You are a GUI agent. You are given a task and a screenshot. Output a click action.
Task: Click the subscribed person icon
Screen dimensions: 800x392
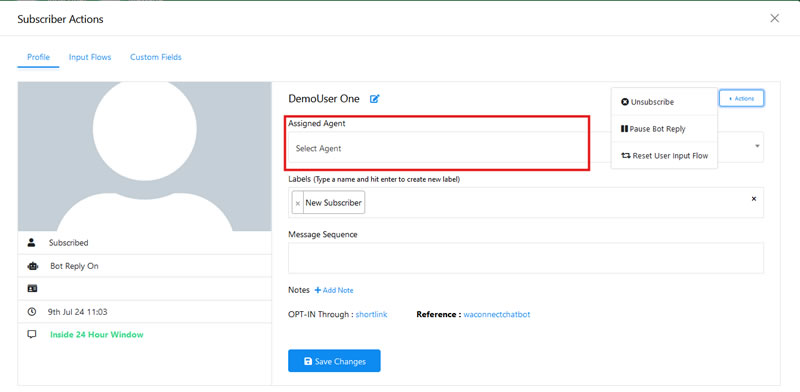tap(32, 243)
